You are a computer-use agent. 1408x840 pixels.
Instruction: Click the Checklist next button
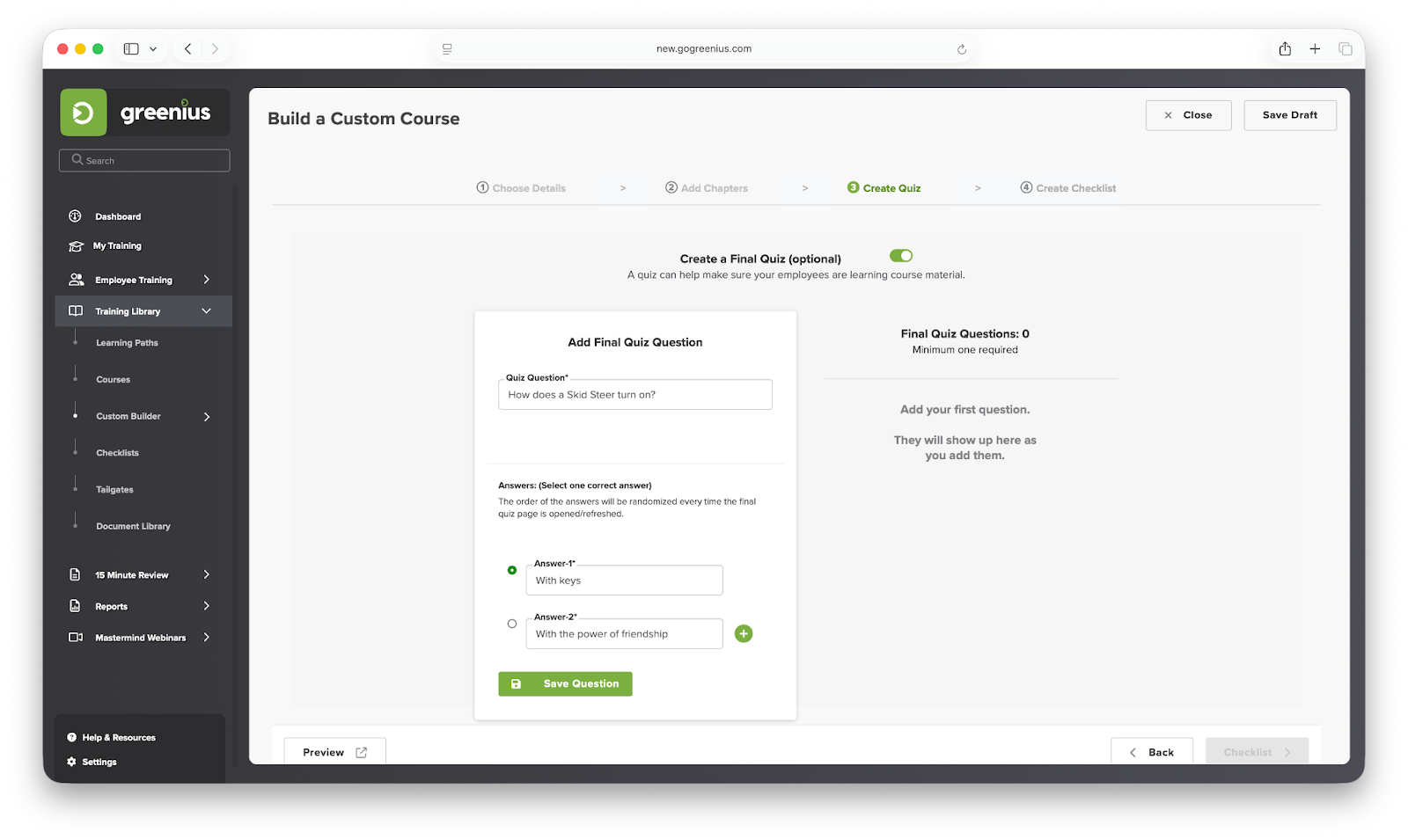tap(1257, 752)
